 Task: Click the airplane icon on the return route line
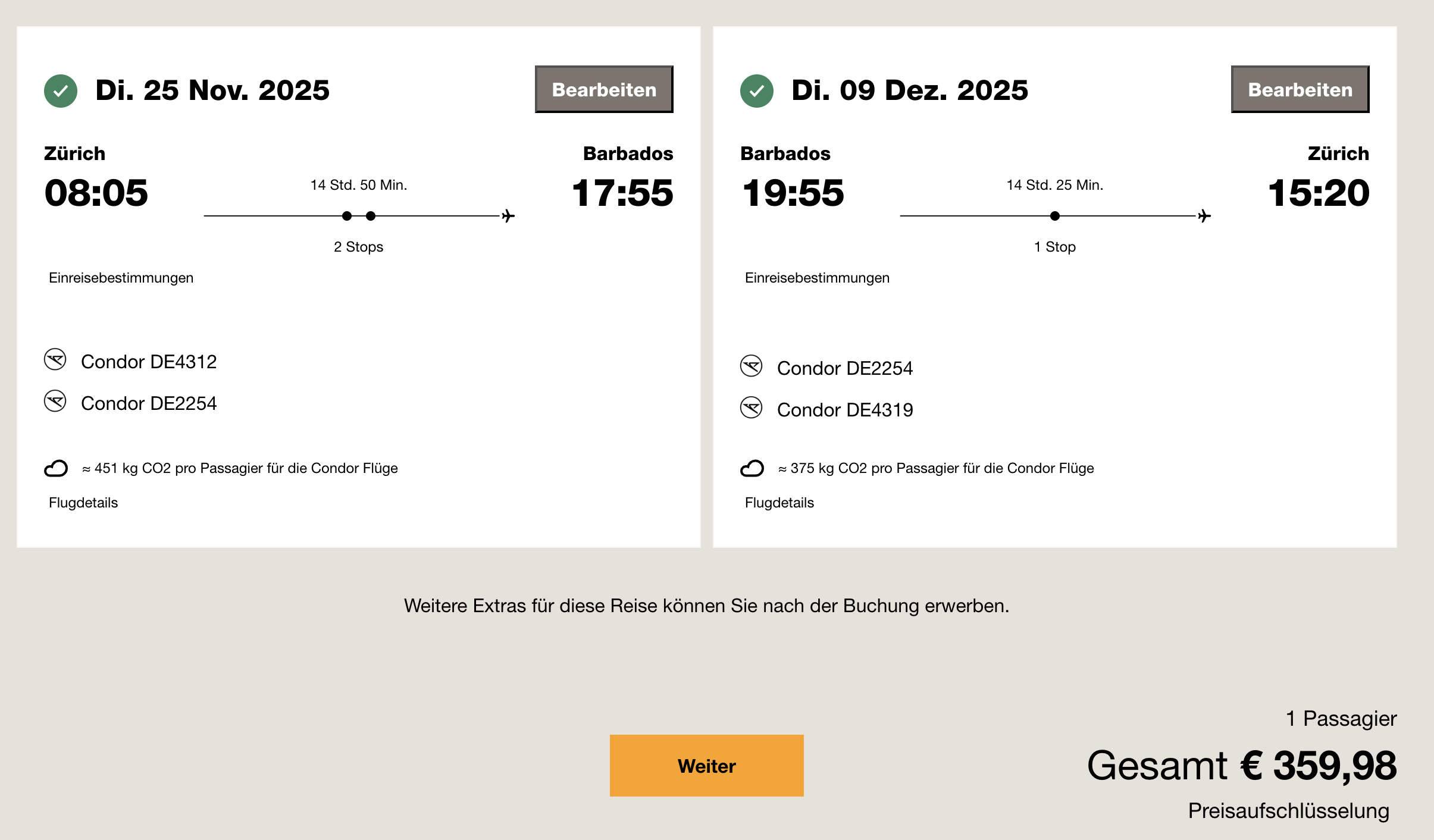tap(1204, 215)
